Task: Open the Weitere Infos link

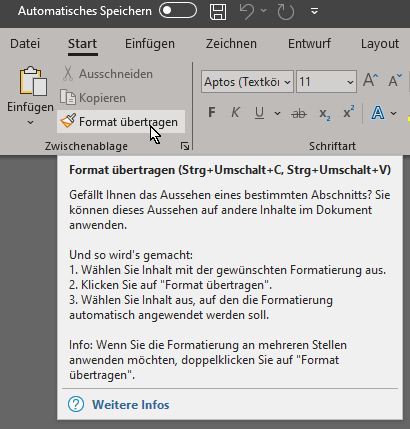Action: coord(131,405)
